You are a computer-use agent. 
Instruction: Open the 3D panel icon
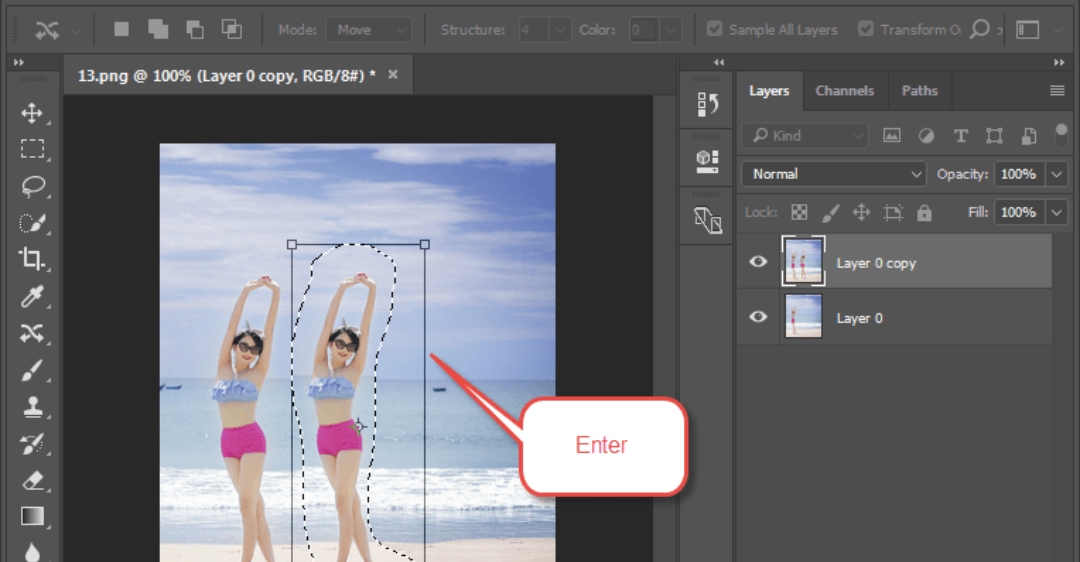[707, 160]
